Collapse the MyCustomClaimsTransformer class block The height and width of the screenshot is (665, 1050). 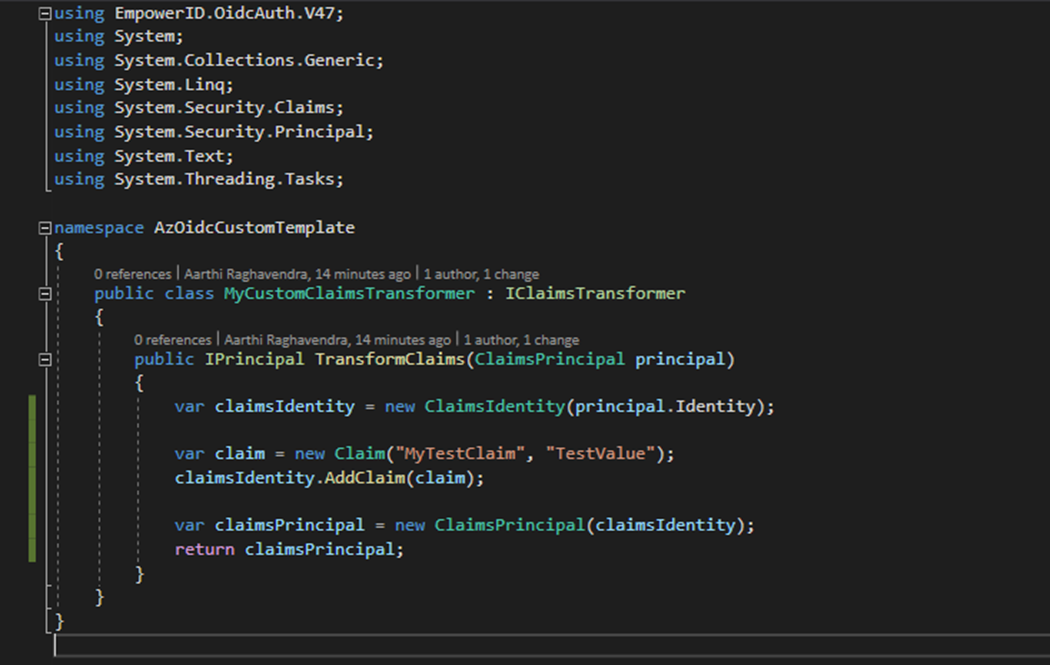click(44, 294)
